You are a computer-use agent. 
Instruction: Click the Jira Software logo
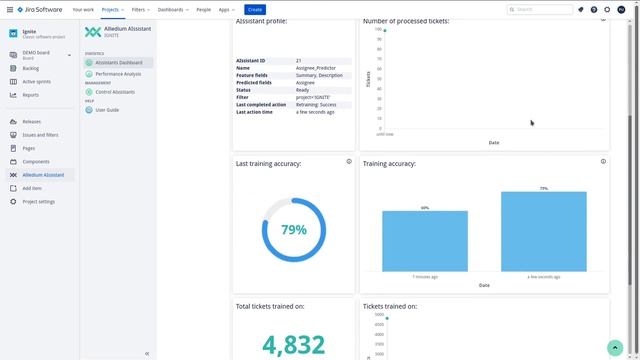click(40, 9)
